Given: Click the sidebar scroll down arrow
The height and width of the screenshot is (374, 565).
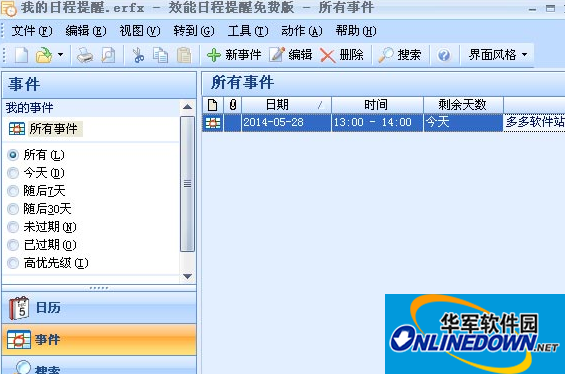Looking at the screenshot, I should pyautogui.click(x=187, y=276).
